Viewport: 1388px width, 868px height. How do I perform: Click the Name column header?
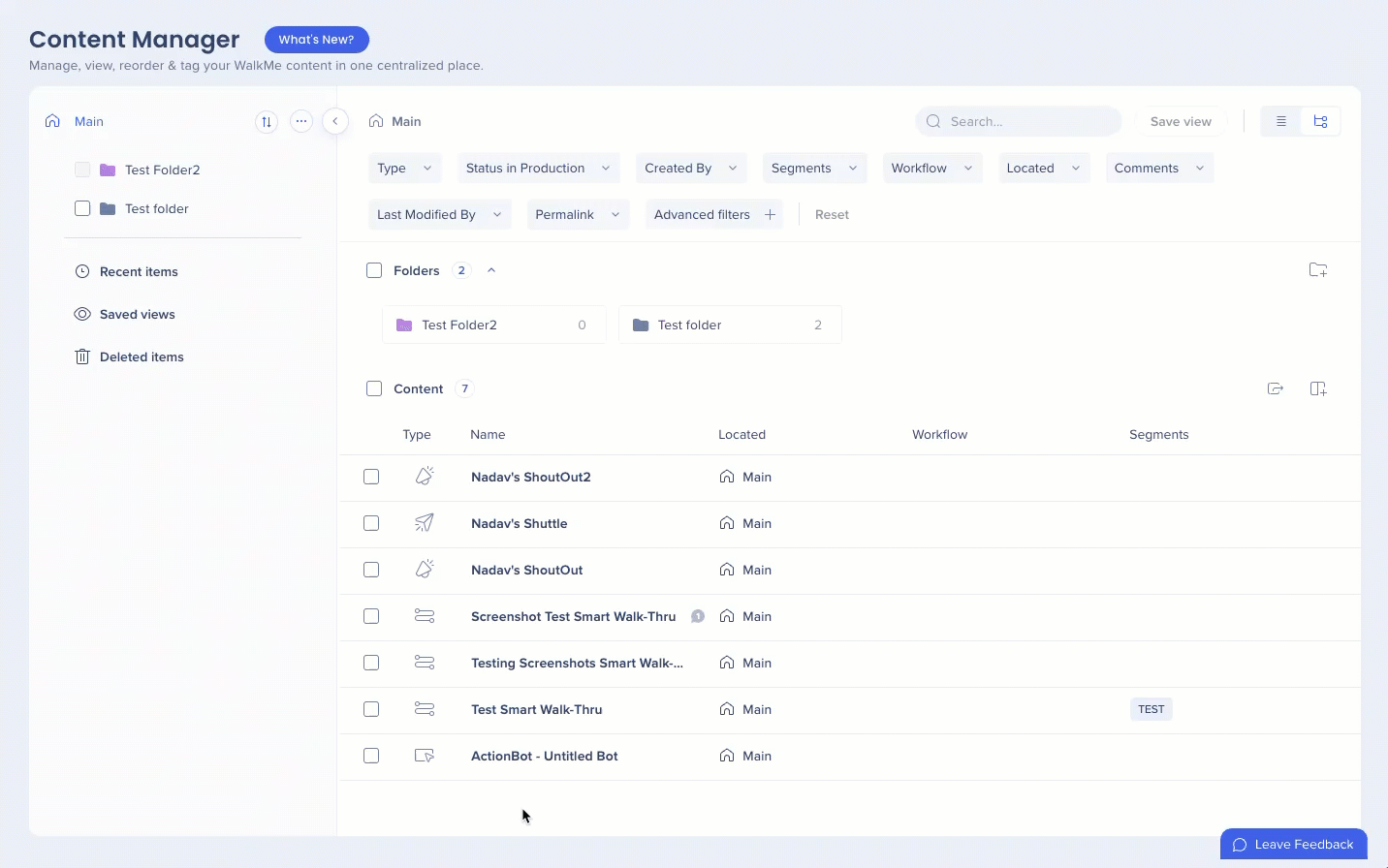[488, 434]
